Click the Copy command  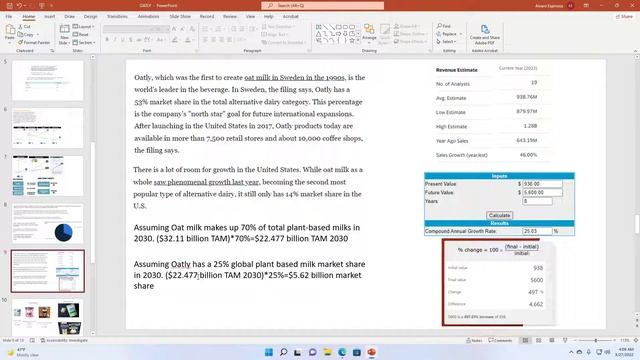click(26, 34)
